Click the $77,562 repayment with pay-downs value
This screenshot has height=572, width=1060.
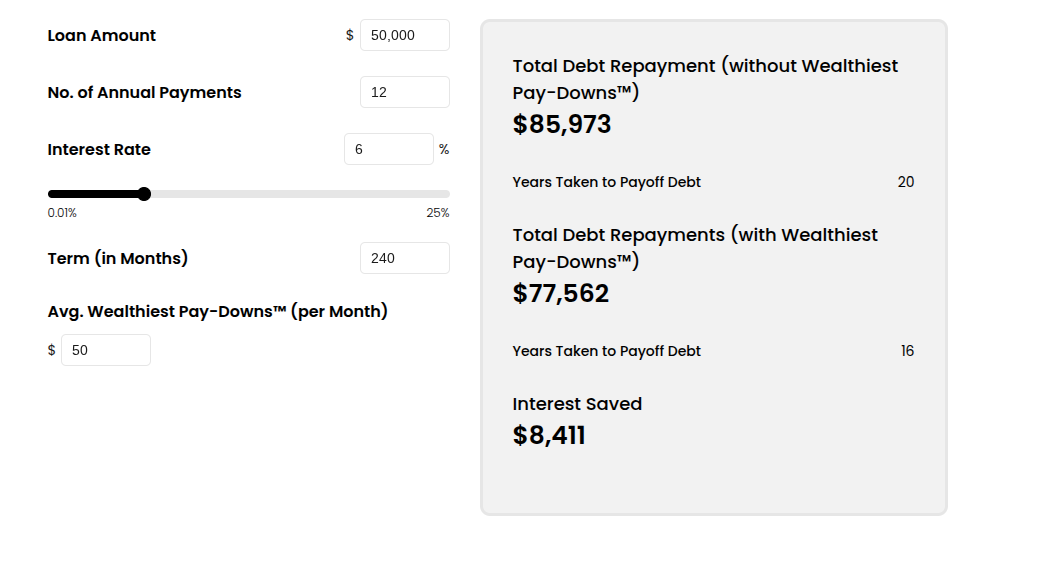tap(560, 293)
